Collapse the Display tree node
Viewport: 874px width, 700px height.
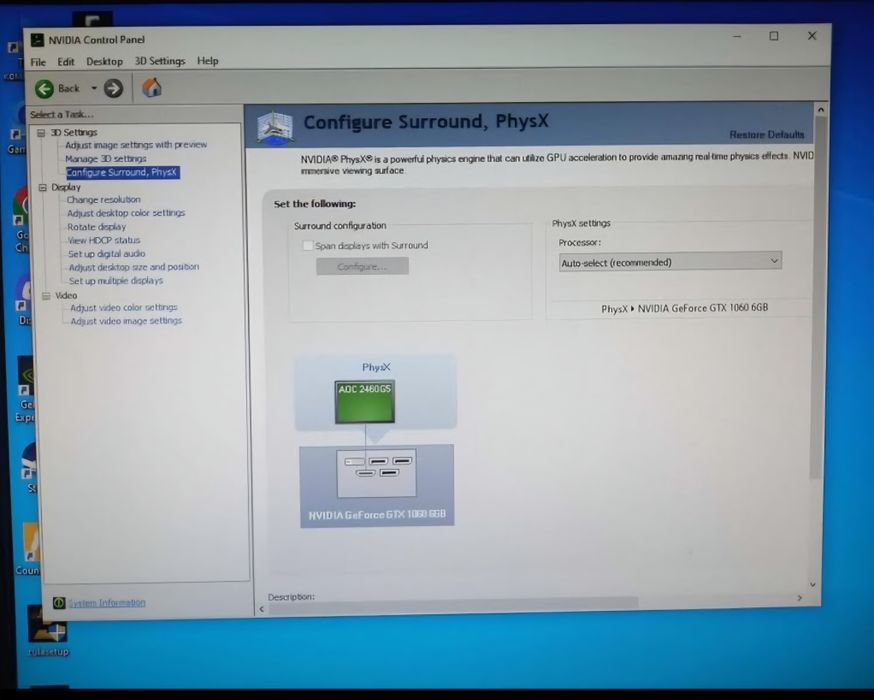(43, 187)
